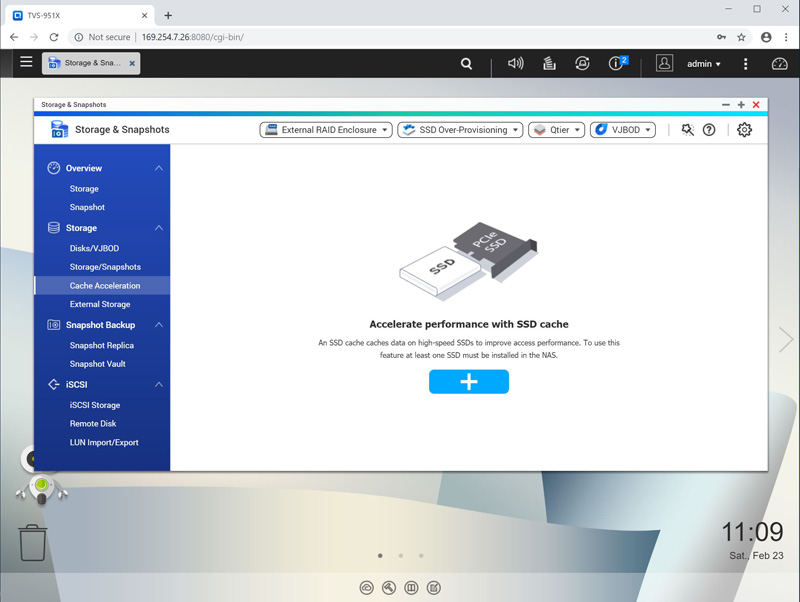The width and height of the screenshot is (800, 602).
Task: Click the third bottom shortcut icon
Action: (x=411, y=588)
